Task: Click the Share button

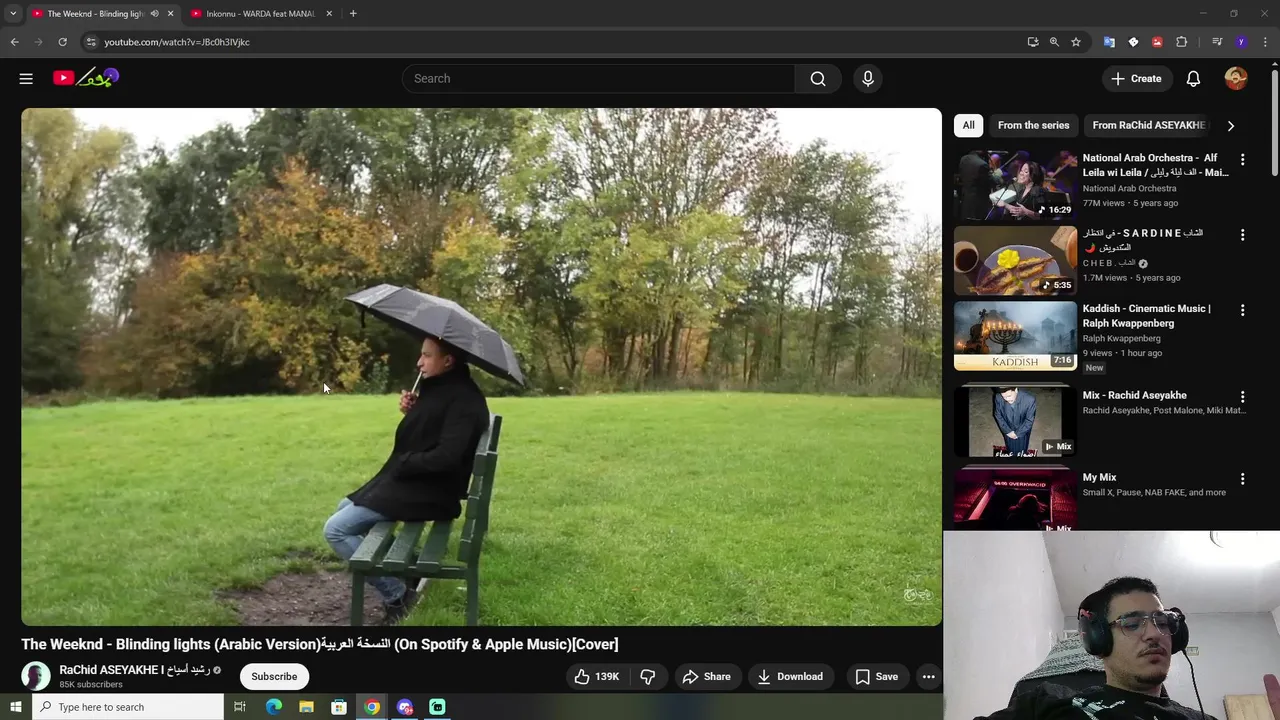Action: click(706, 677)
